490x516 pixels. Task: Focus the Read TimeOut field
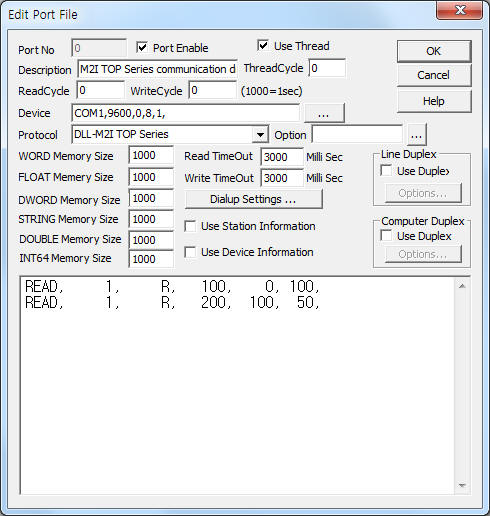click(x=282, y=157)
